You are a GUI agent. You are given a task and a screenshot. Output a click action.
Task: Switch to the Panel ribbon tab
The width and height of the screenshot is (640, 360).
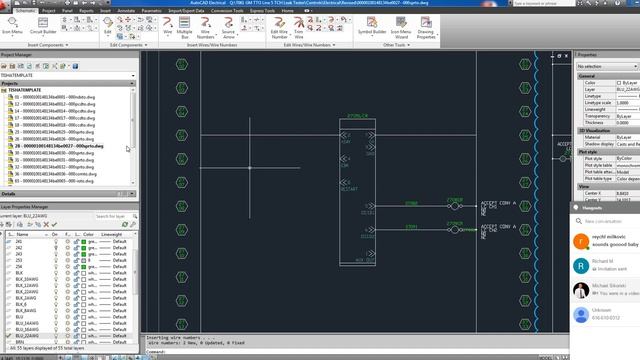(x=67, y=11)
